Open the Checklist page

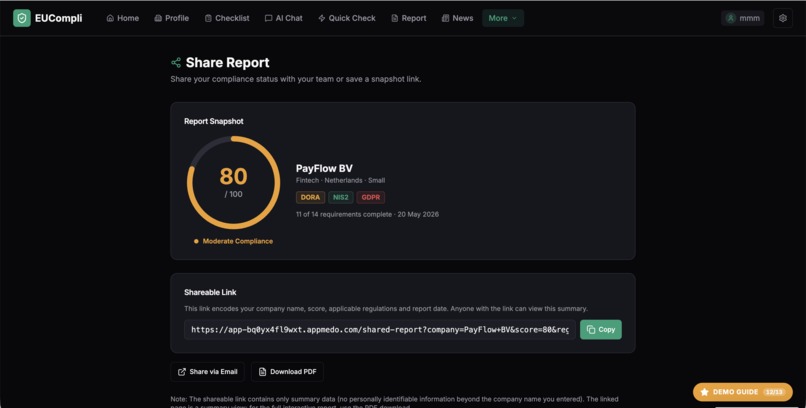[227, 18]
